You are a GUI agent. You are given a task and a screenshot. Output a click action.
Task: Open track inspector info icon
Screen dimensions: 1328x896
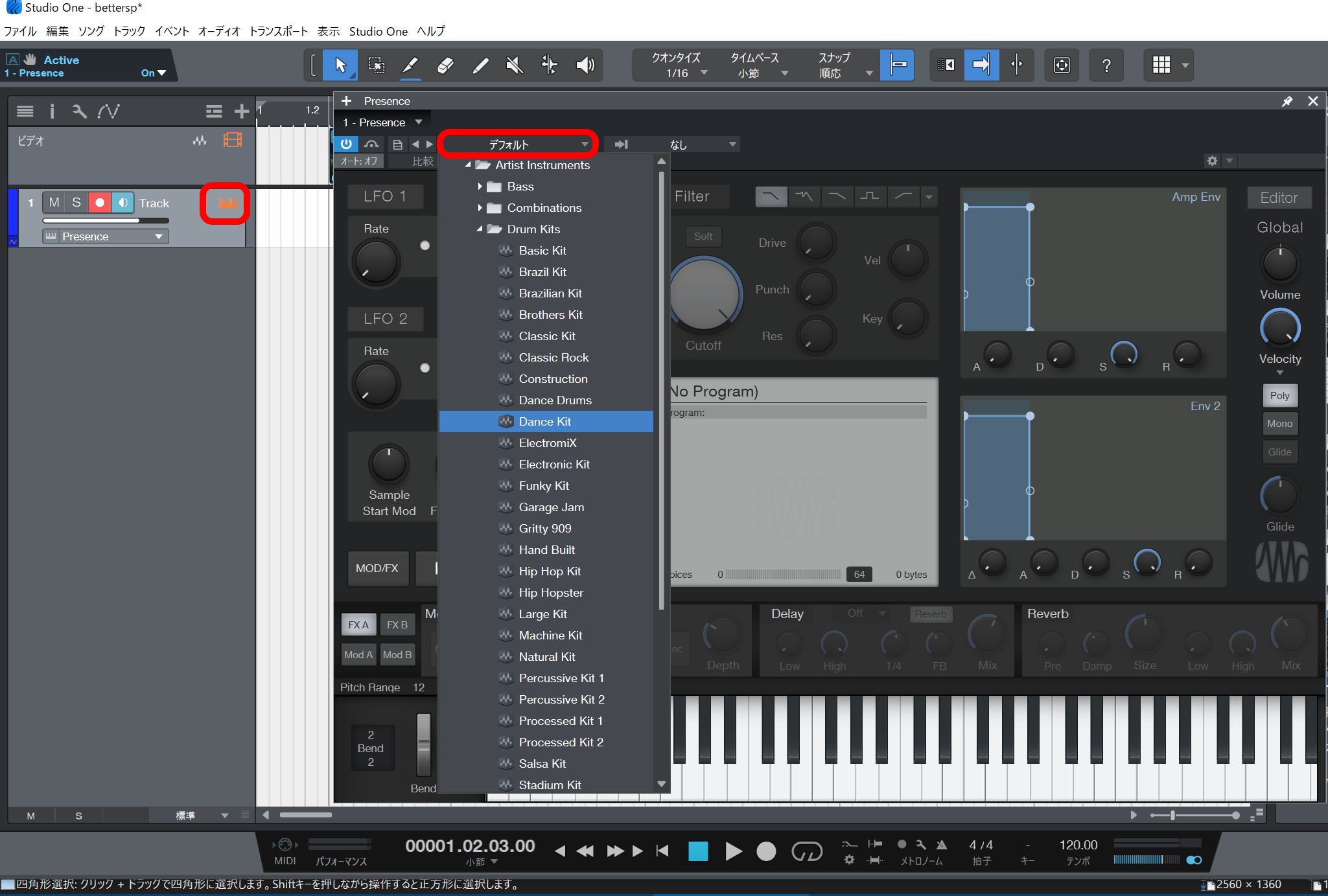[52, 111]
